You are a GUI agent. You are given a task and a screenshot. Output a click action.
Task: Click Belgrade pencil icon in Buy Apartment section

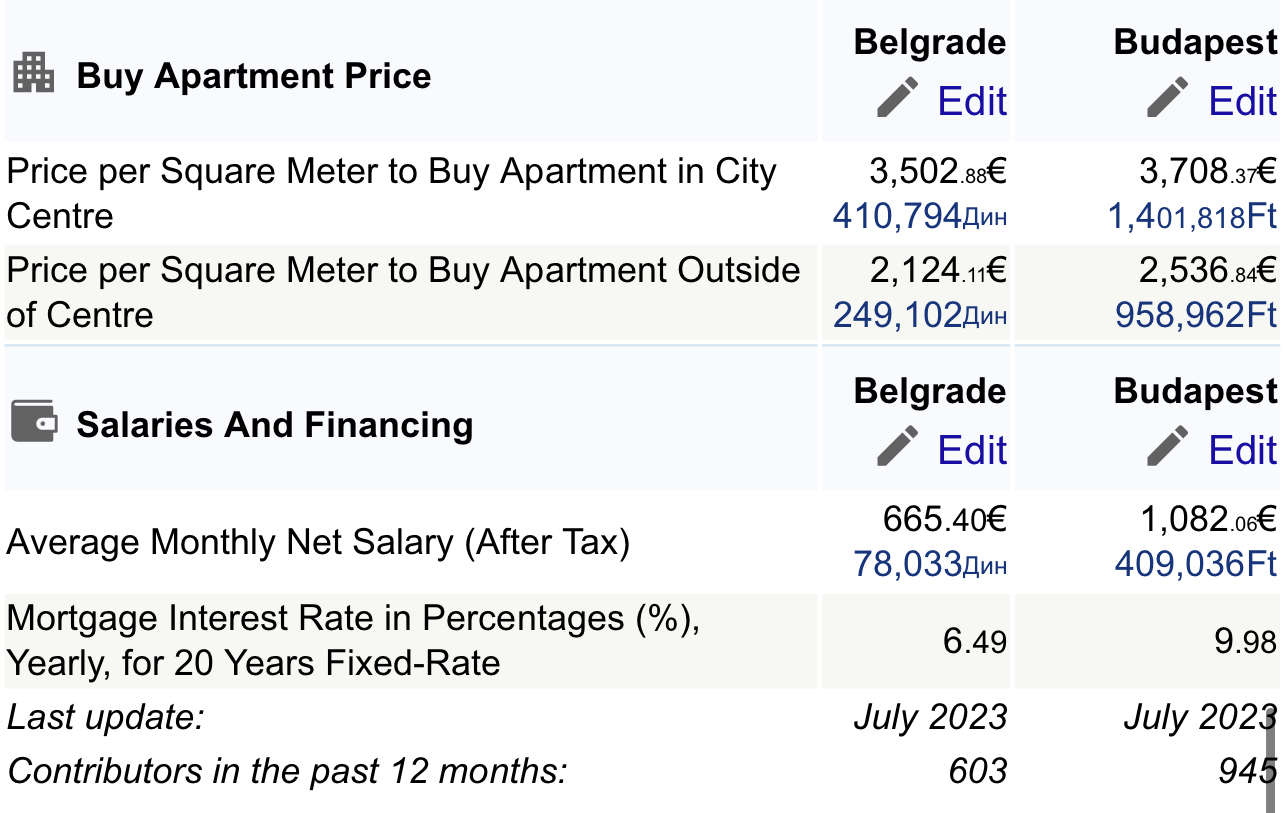pyautogui.click(x=897, y=98)
